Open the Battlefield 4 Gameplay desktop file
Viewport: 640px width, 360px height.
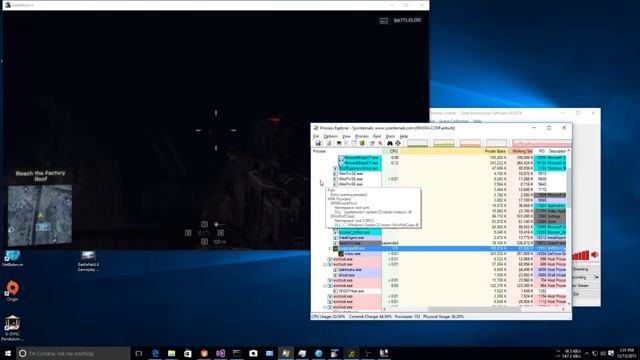[88, 261]
